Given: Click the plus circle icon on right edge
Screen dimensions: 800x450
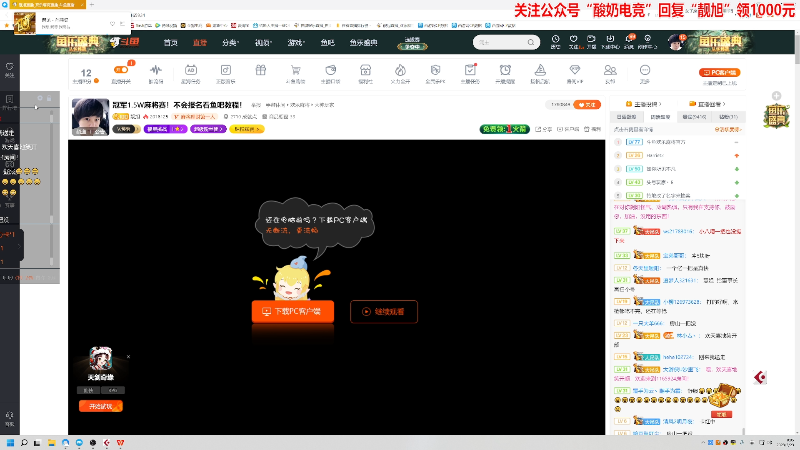Looking at the screenshot, I should pos(776,96).
